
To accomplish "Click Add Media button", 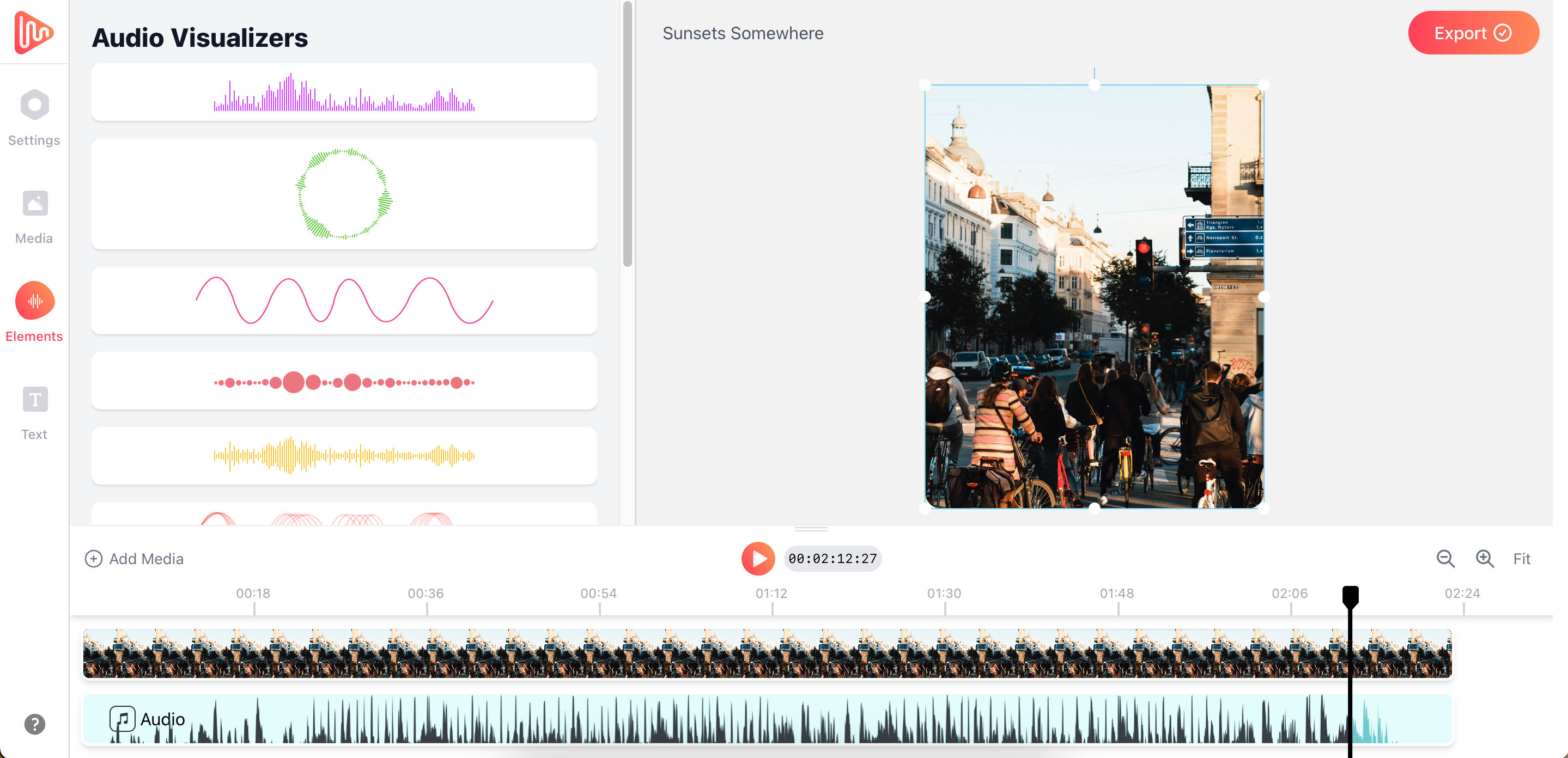I will (134, 559).
